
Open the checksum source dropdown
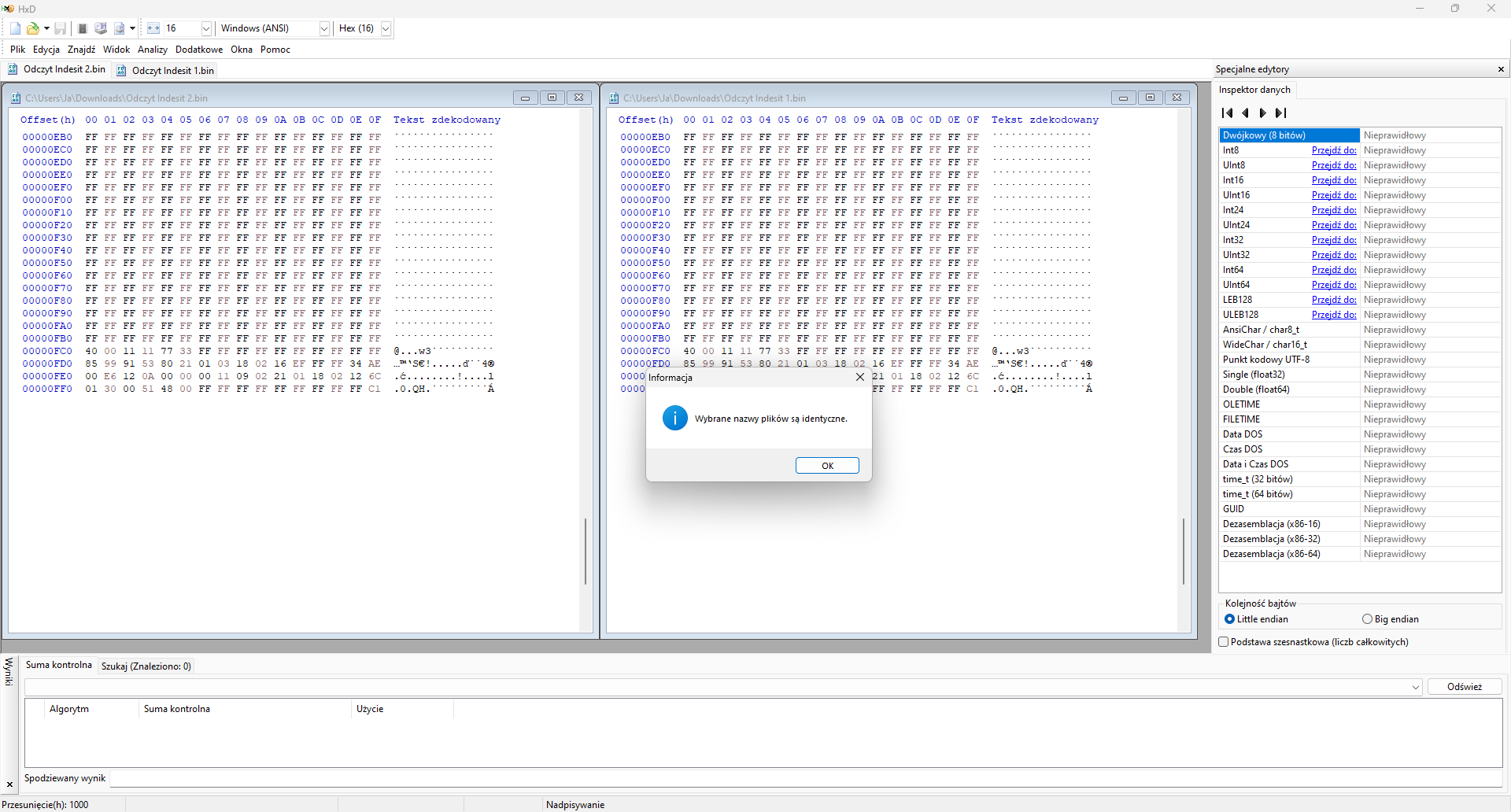pos(1415,687)
